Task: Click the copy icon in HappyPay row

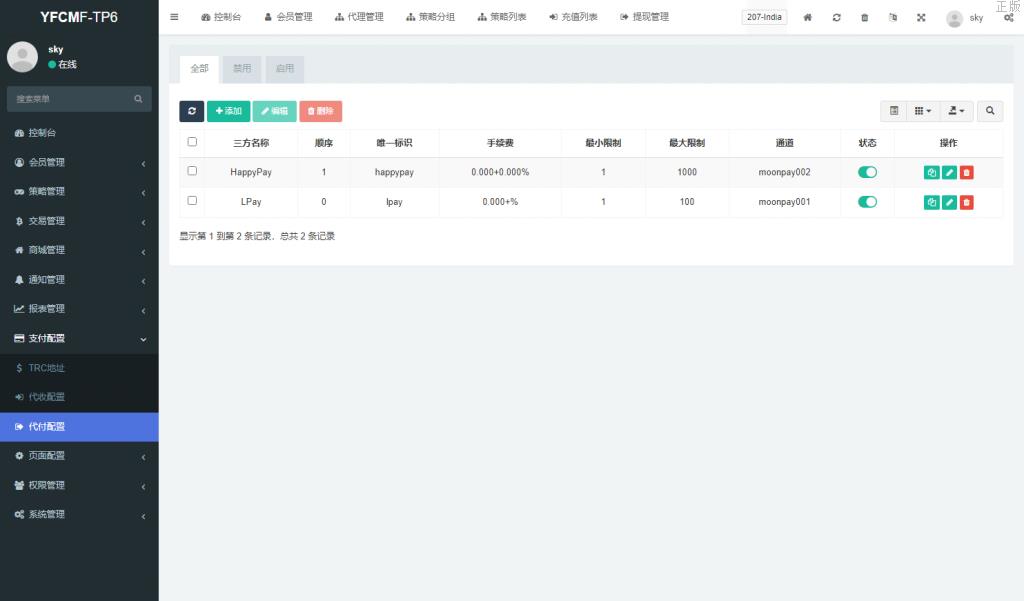Action: tap(931, 173)
